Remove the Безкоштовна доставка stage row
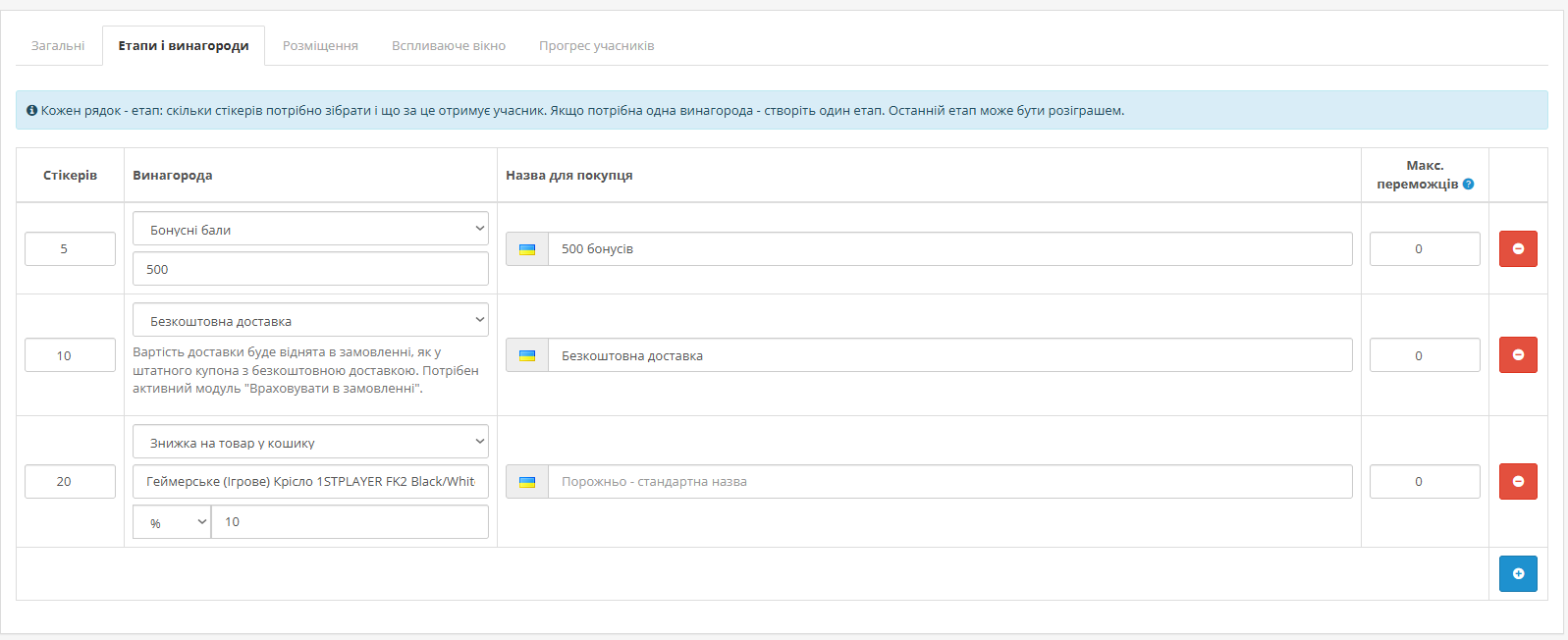1568x640 pixels. point(1518,354)
